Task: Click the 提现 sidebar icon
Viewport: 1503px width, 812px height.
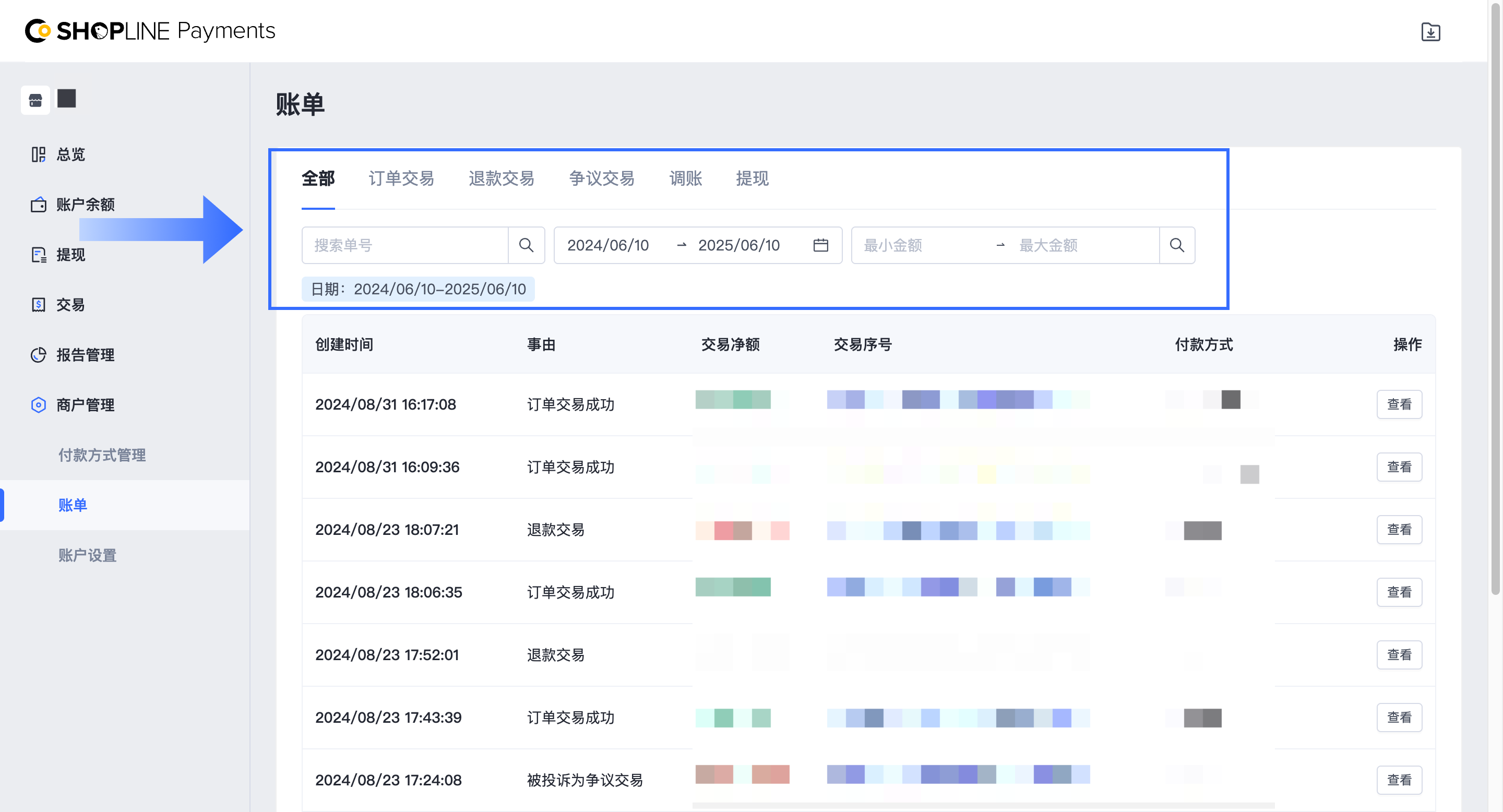Action: point(39,254)
